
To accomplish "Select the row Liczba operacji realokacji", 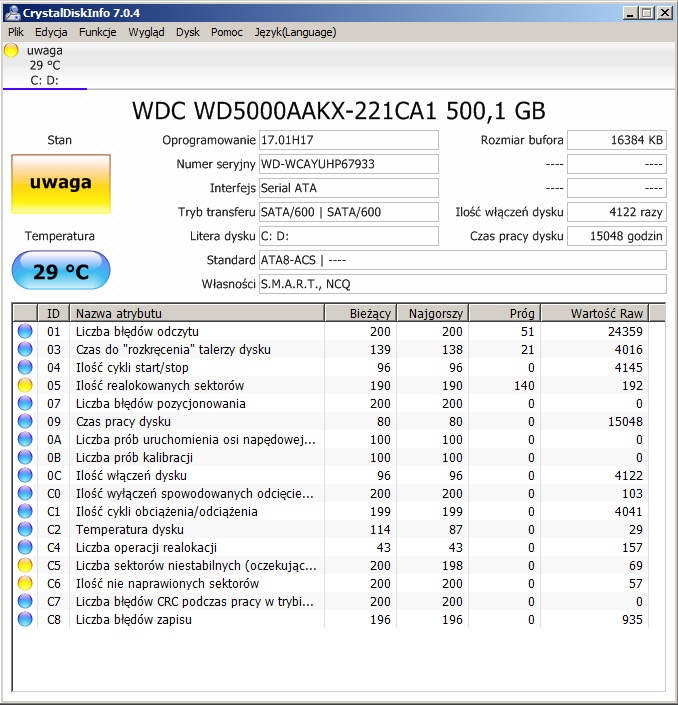I will pos(330,547).
